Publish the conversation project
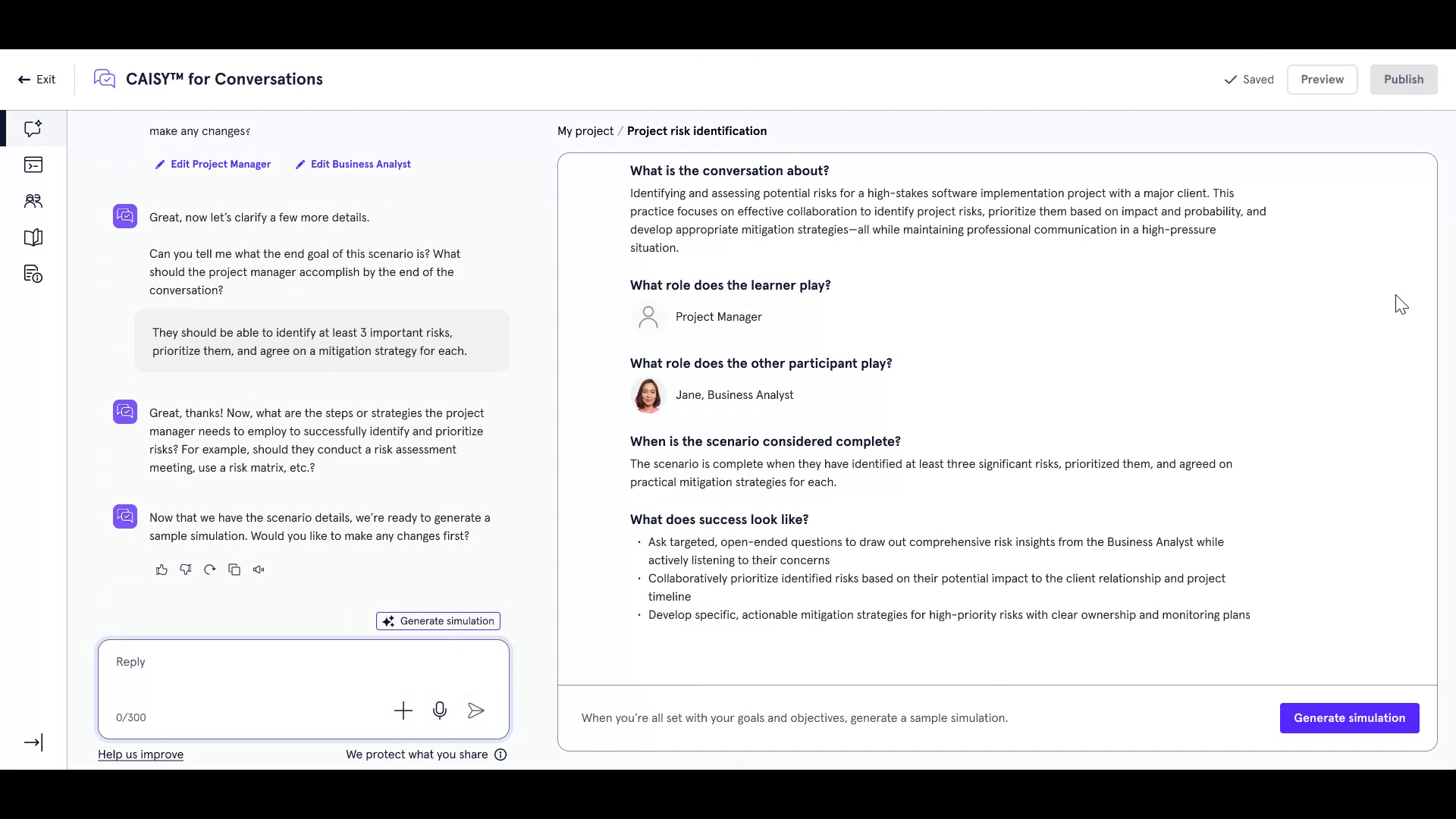This screenshot has width=1456, height=819. pyautogui.click(x=1404, y=79)
